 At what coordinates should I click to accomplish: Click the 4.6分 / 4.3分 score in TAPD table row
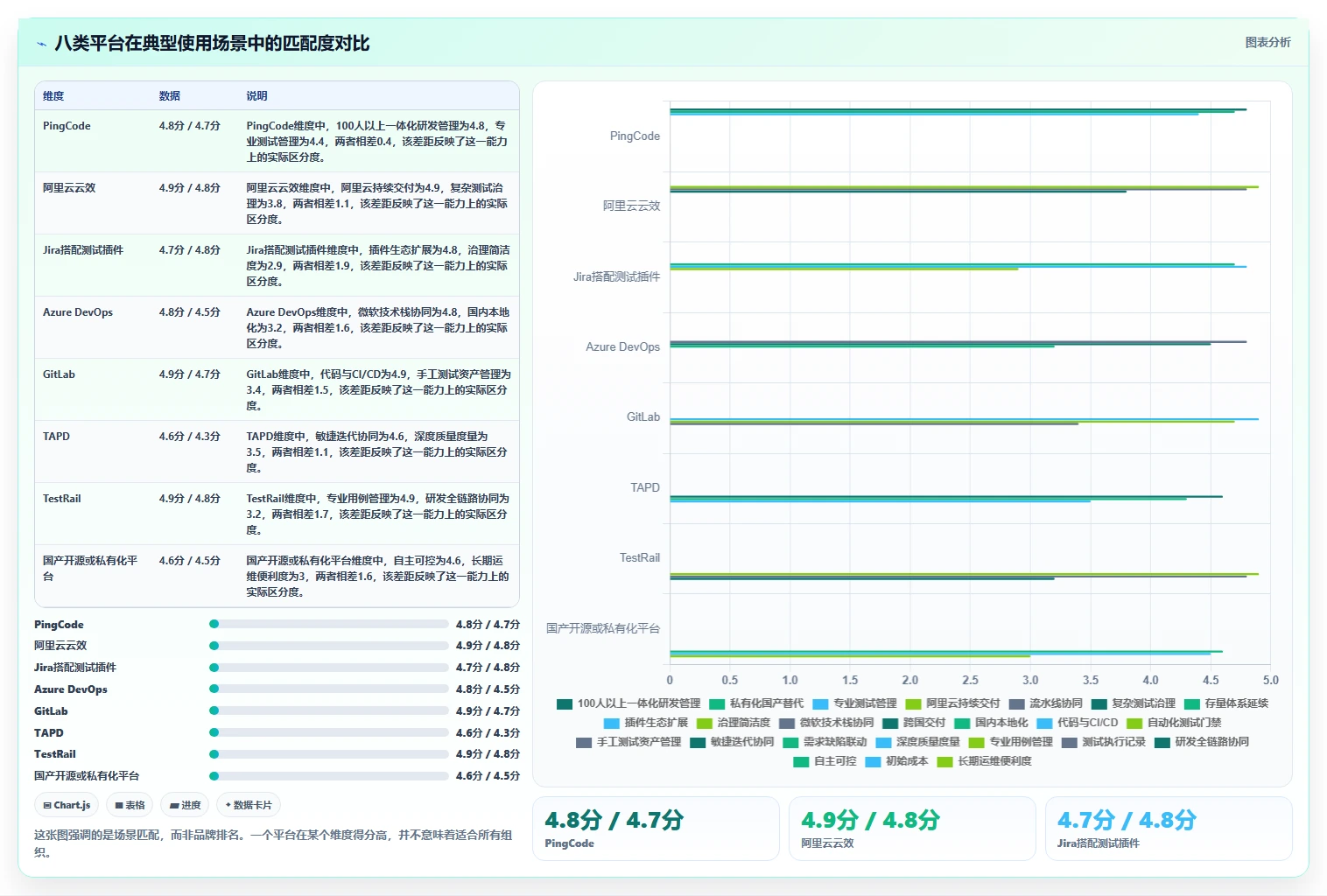190,437
